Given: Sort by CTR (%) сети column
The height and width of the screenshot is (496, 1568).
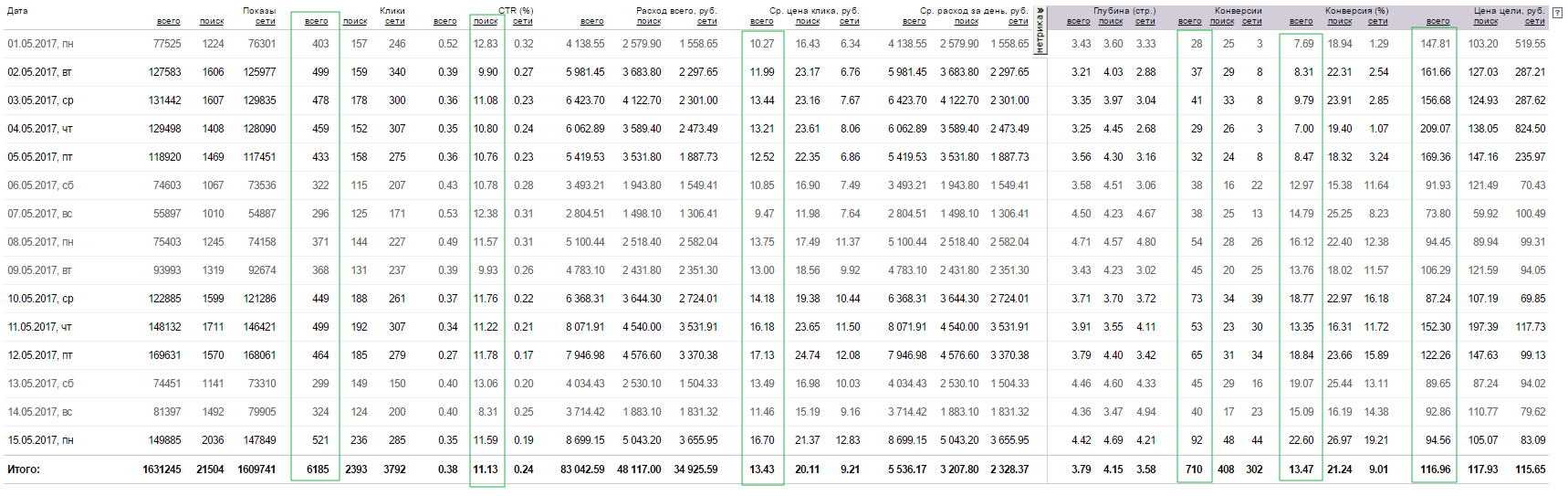Looking at the screenshot, I should point(523,21).
